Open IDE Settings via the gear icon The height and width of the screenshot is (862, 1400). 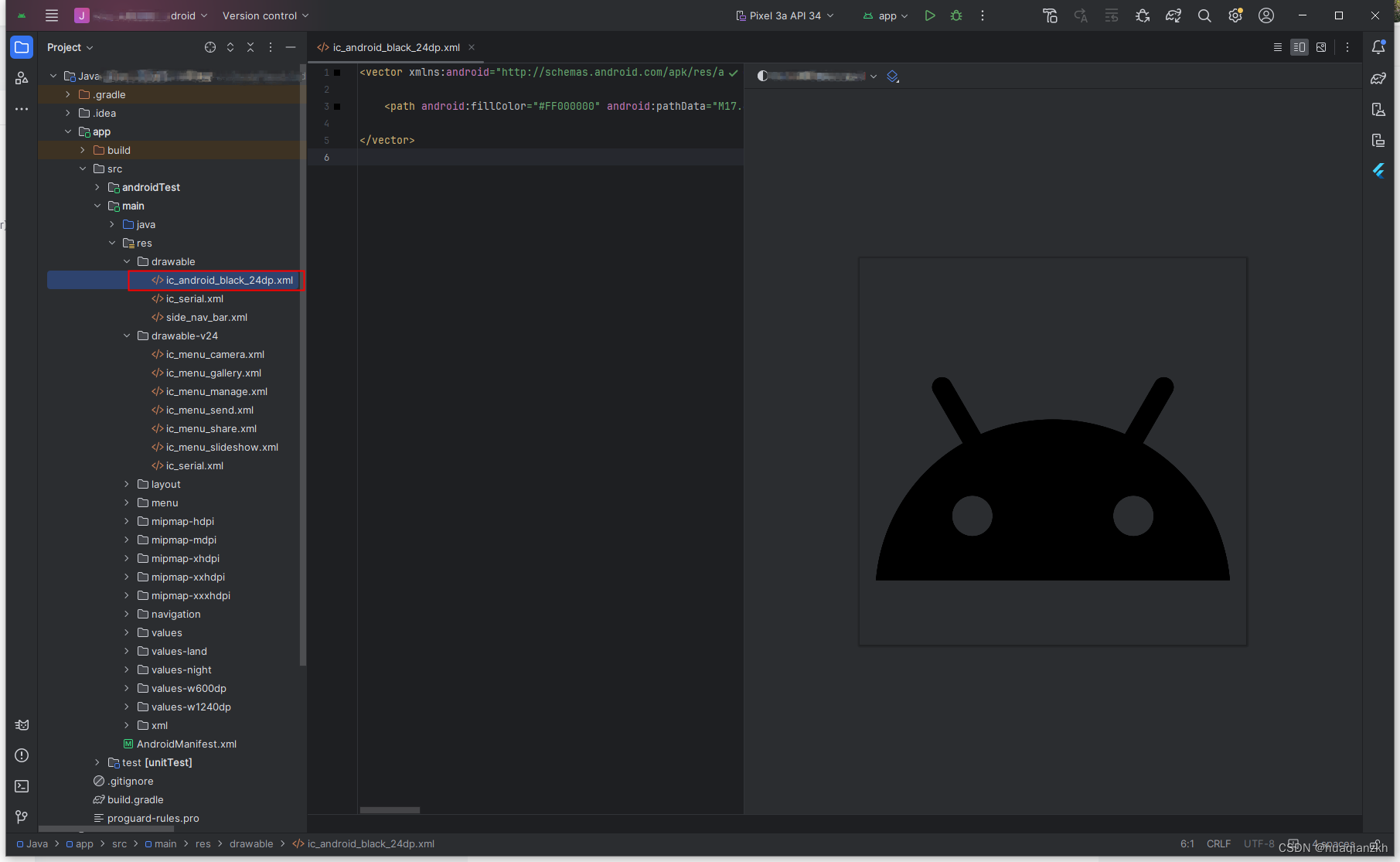pyautogui.click(x=1235, y=15)
